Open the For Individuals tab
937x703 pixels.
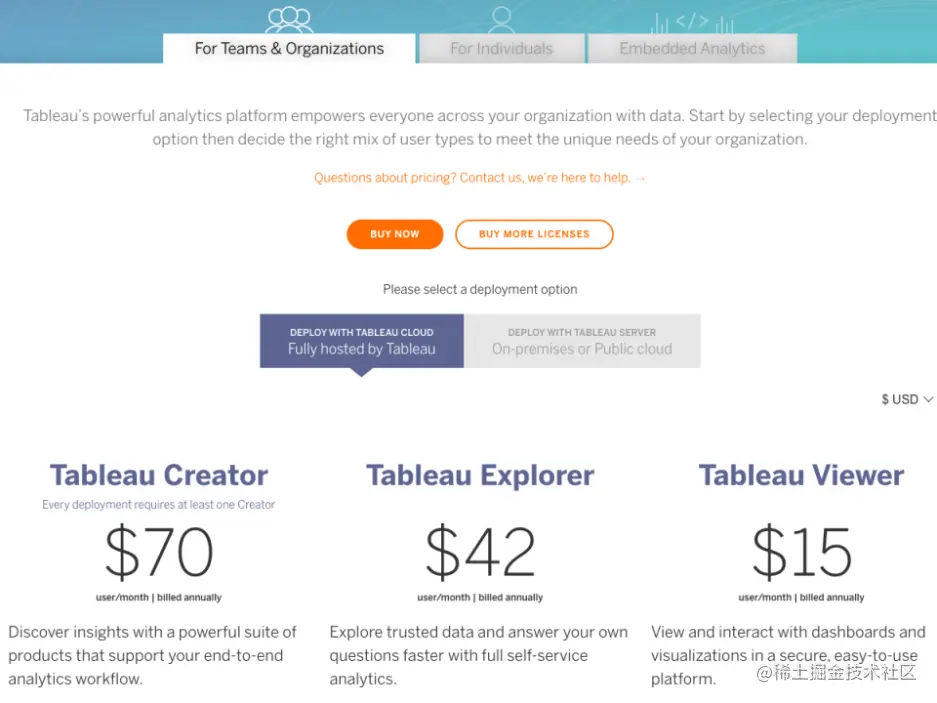pyautogui.click(x=501, y=48)
